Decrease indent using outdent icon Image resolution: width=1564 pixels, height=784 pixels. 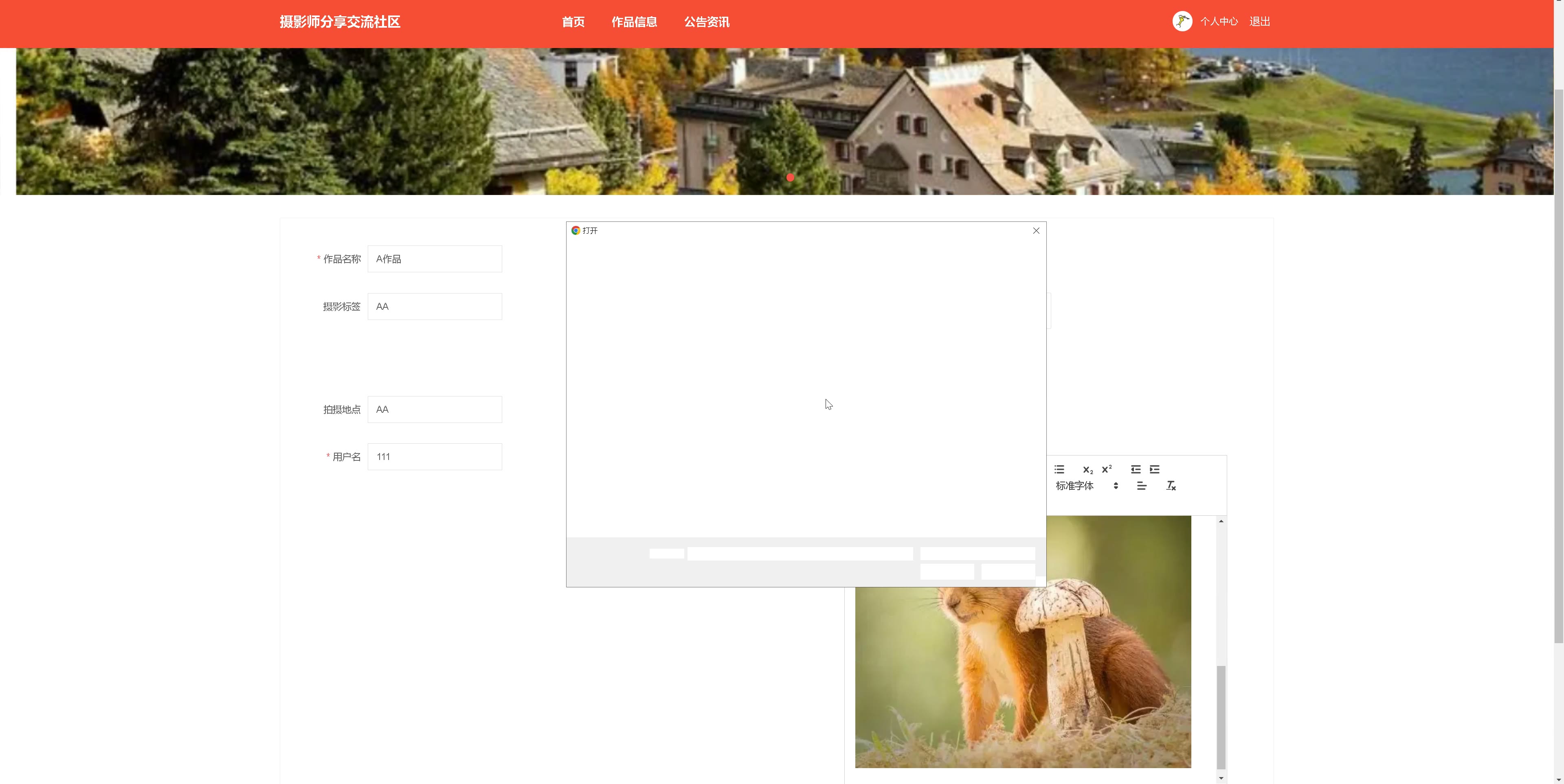pos(1136,469)
